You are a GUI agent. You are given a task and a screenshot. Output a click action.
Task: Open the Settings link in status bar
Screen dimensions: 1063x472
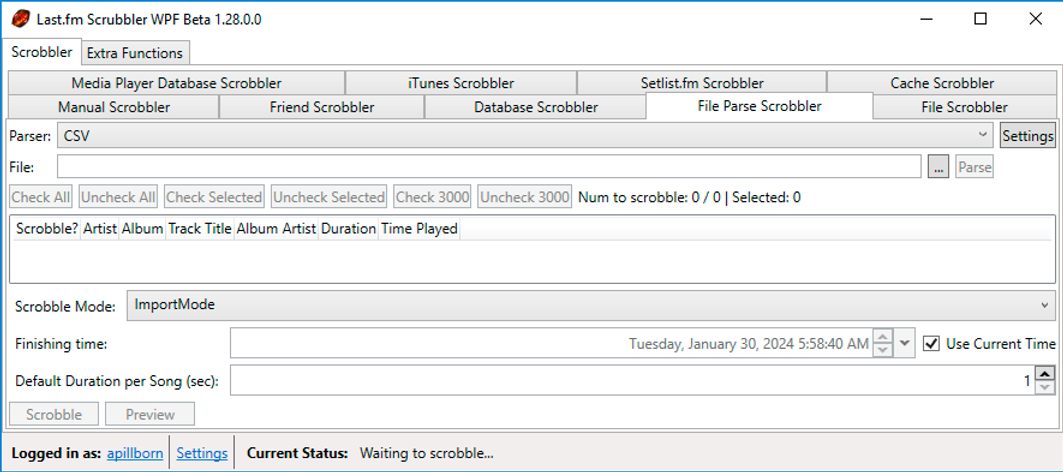(202, 453)
